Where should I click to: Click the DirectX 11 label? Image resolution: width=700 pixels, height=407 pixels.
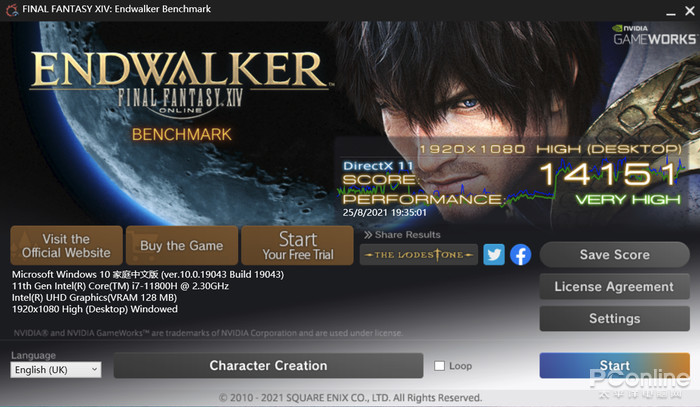tap(378, 166)
